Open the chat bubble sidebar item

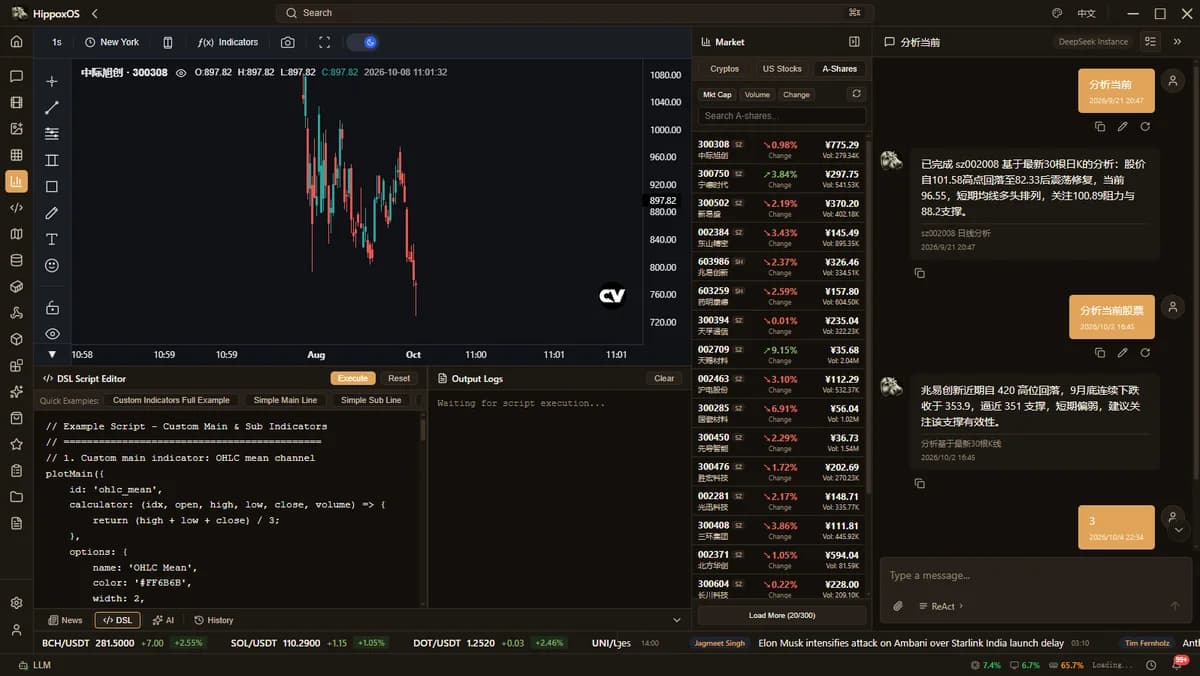coord(16,76)
